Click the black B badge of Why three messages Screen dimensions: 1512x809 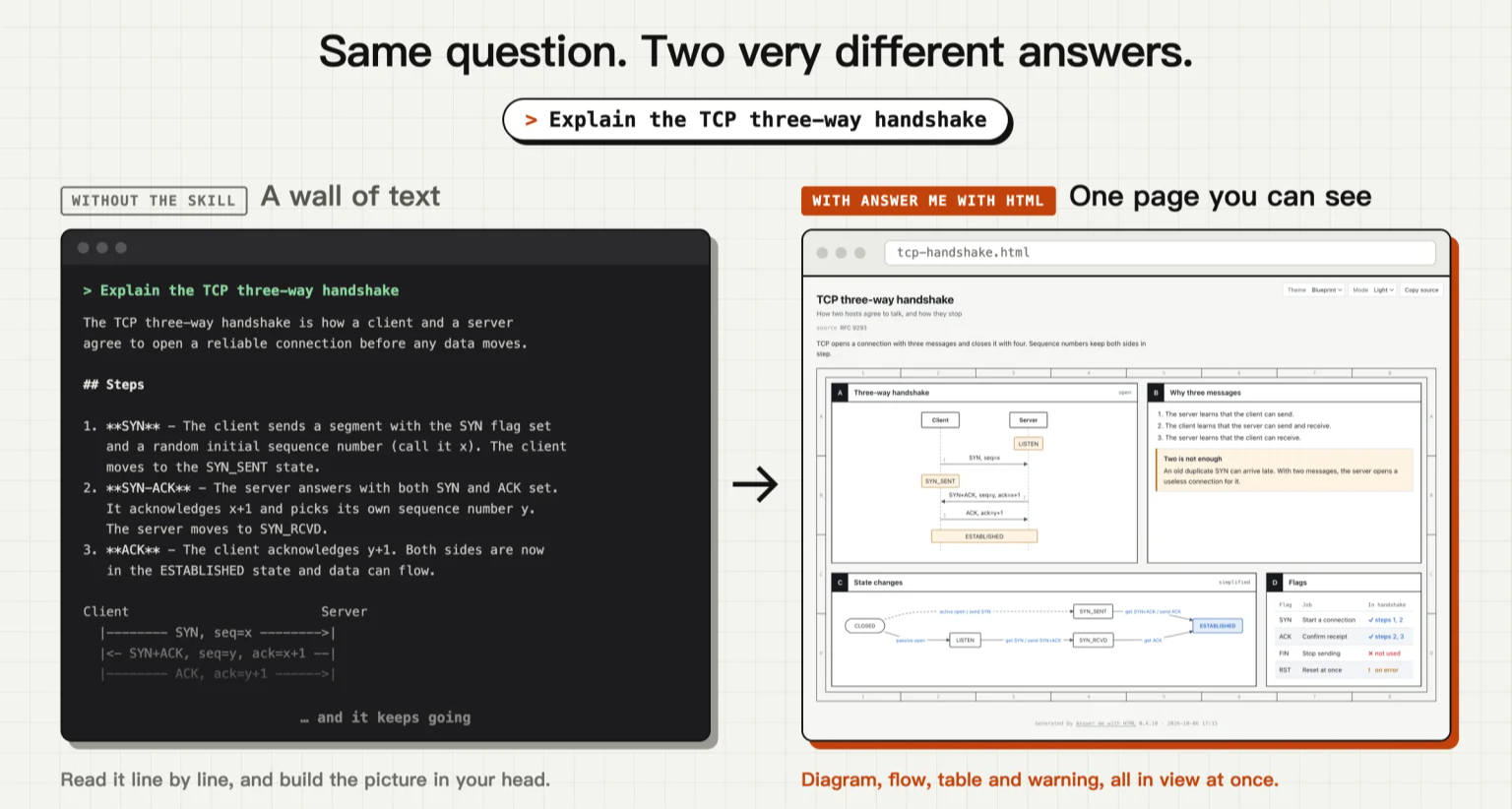point(1157,393)
